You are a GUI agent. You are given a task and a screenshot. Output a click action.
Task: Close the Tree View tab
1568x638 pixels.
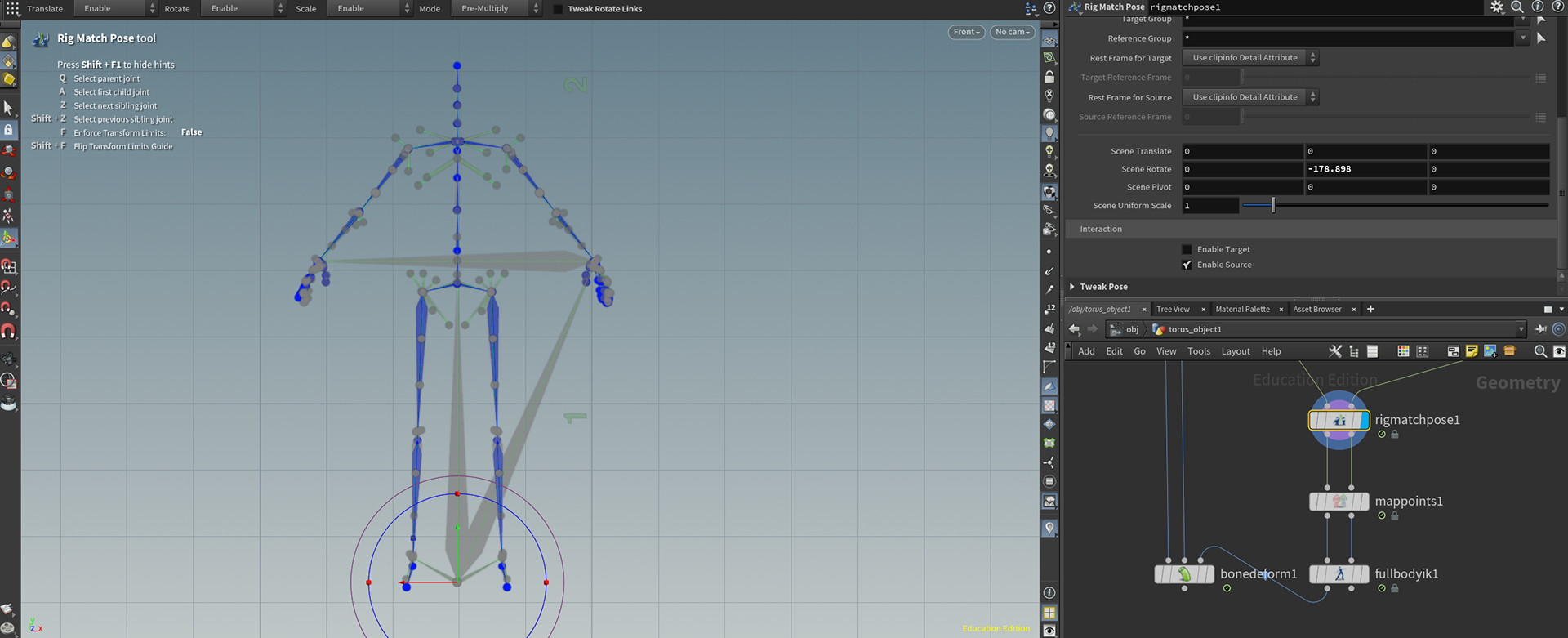(x=1203, y=310)
